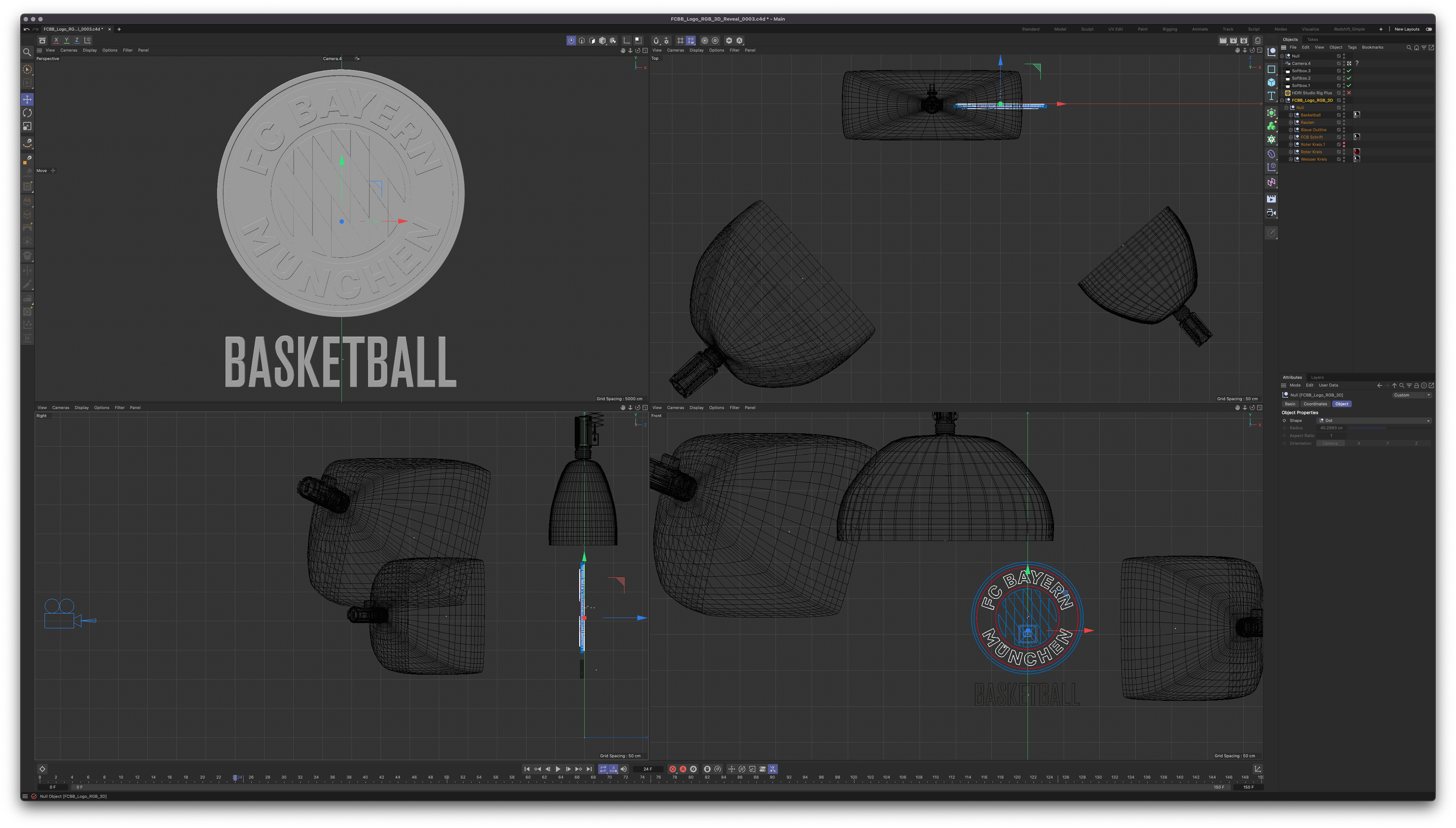The width and height of the screenshot is (1456, 828).
Task: Enable HDRI Studio Rig Plus red cross
Action: pyautogui.click(x=1349, y=93)
